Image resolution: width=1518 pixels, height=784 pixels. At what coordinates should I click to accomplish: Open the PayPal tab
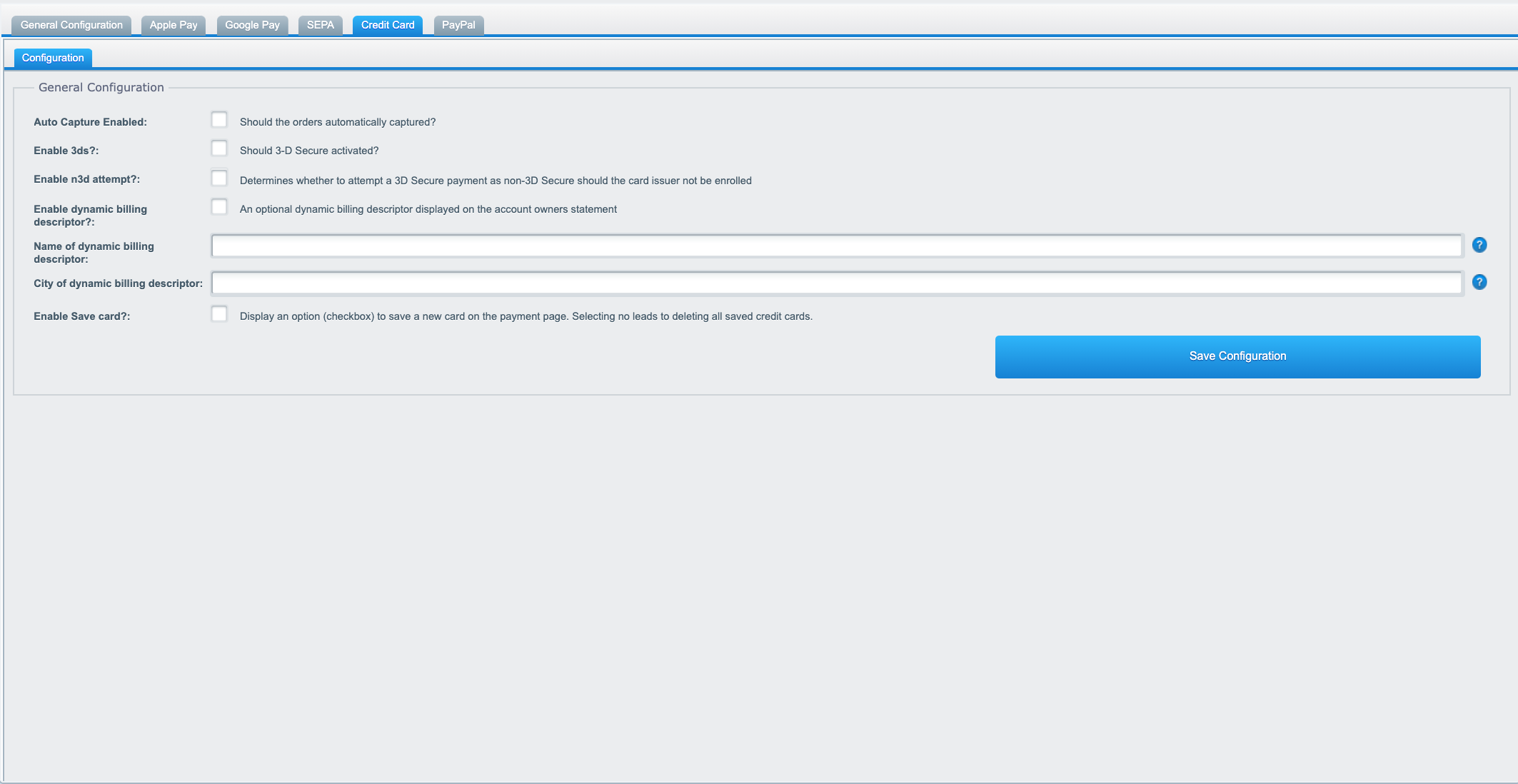[458, 25]
